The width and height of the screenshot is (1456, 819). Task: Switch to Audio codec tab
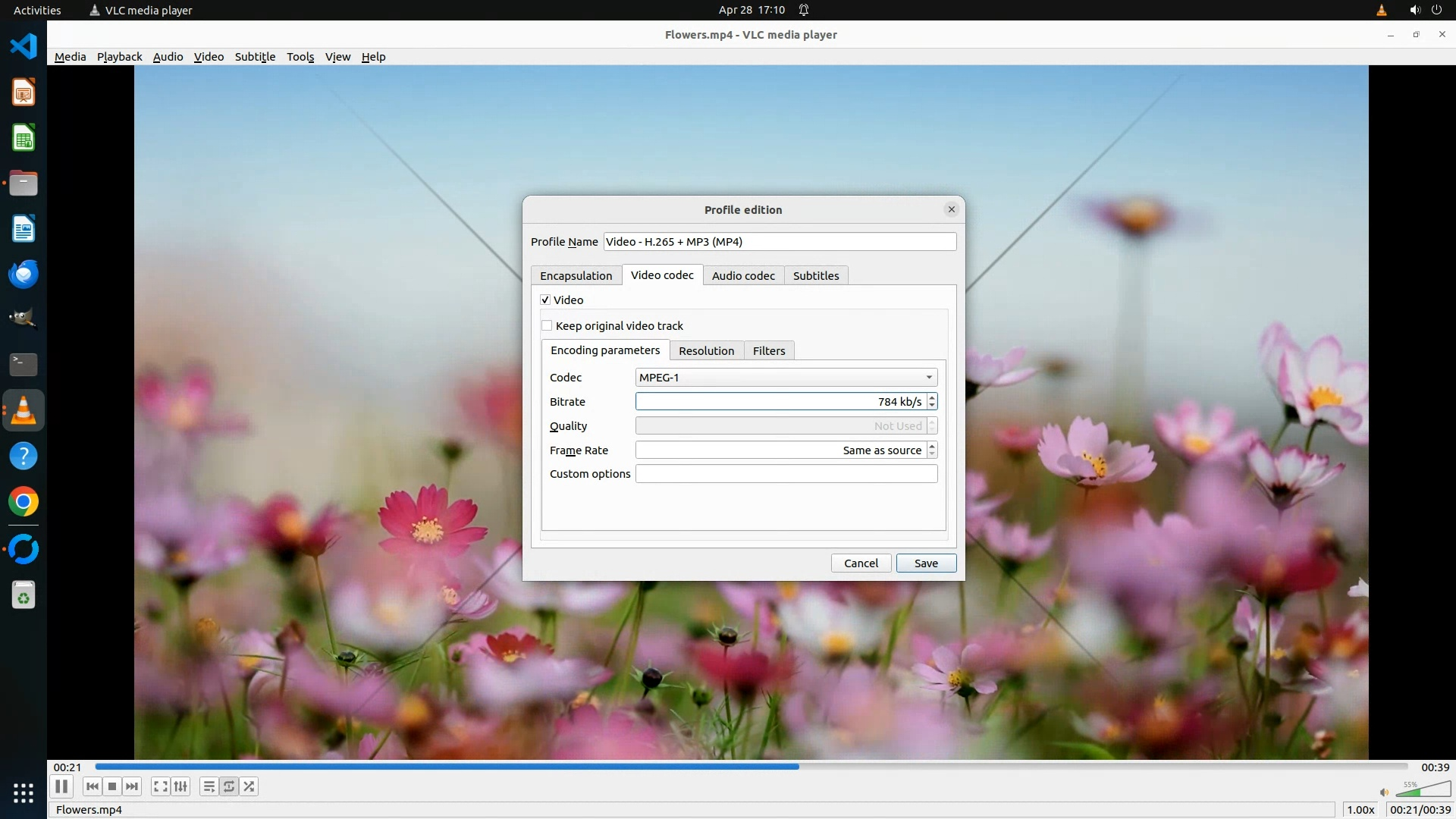tap(742, 275)
